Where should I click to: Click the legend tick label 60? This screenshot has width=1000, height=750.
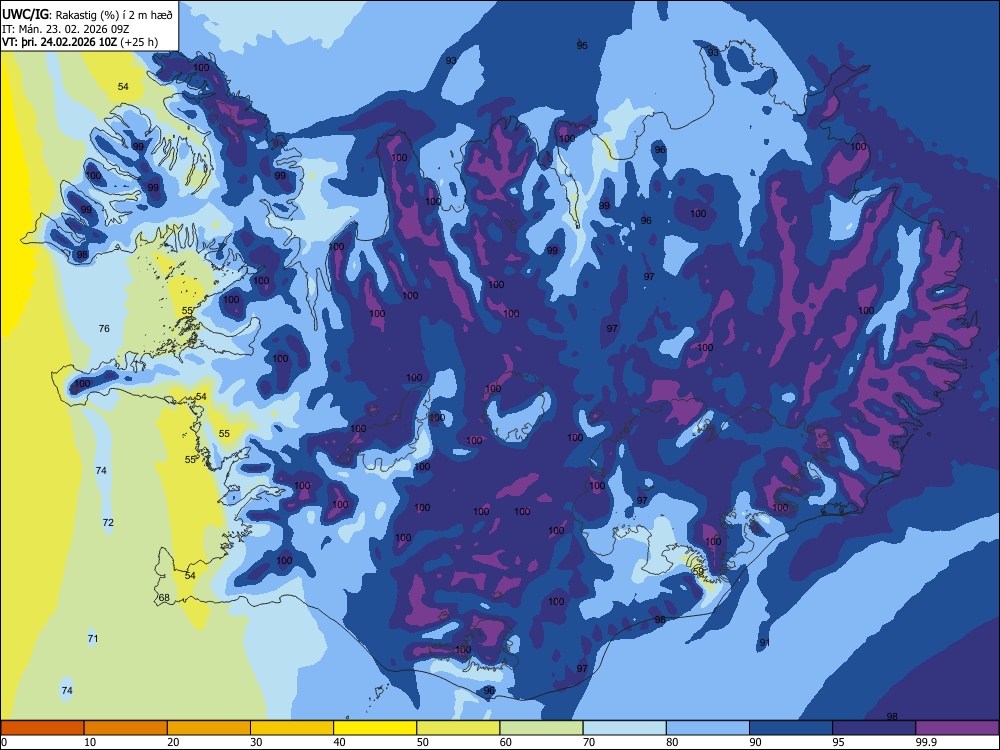tap(506, 742)
